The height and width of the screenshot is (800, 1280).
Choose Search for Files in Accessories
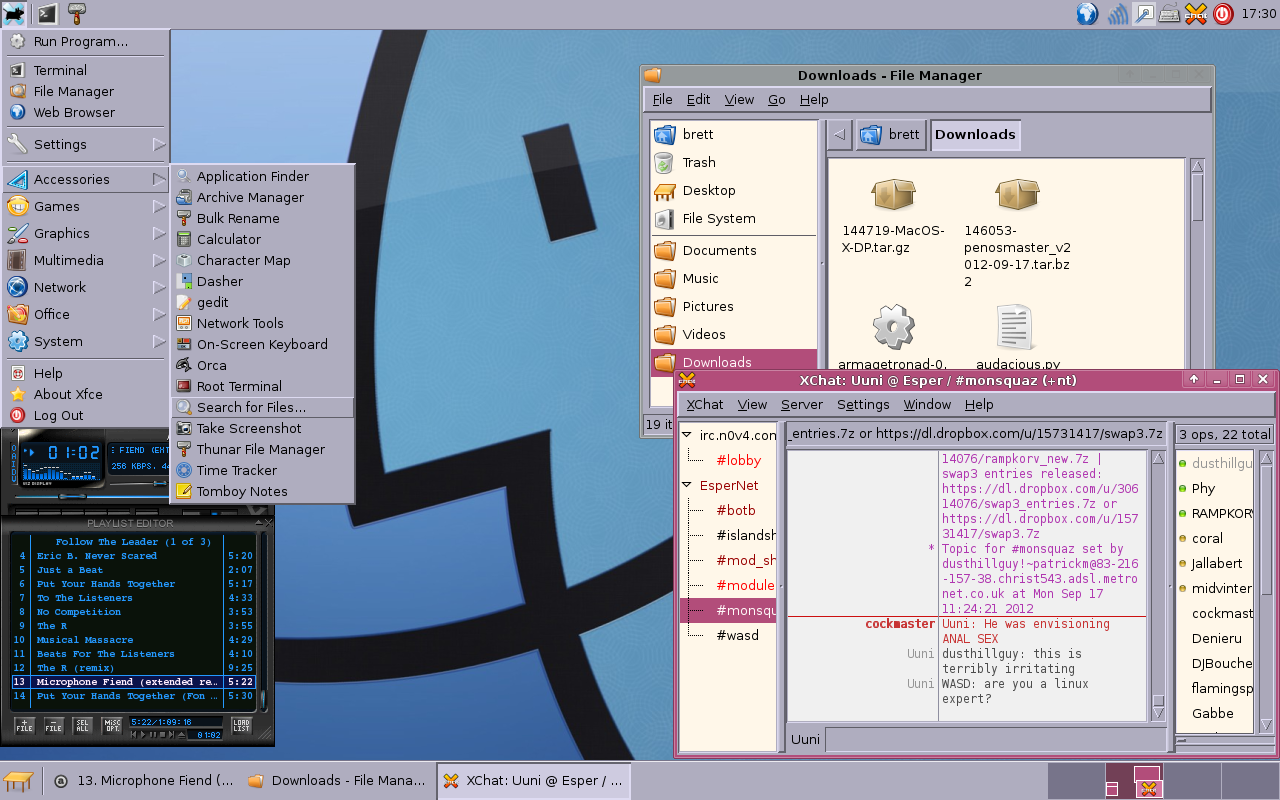coord(263,407)
